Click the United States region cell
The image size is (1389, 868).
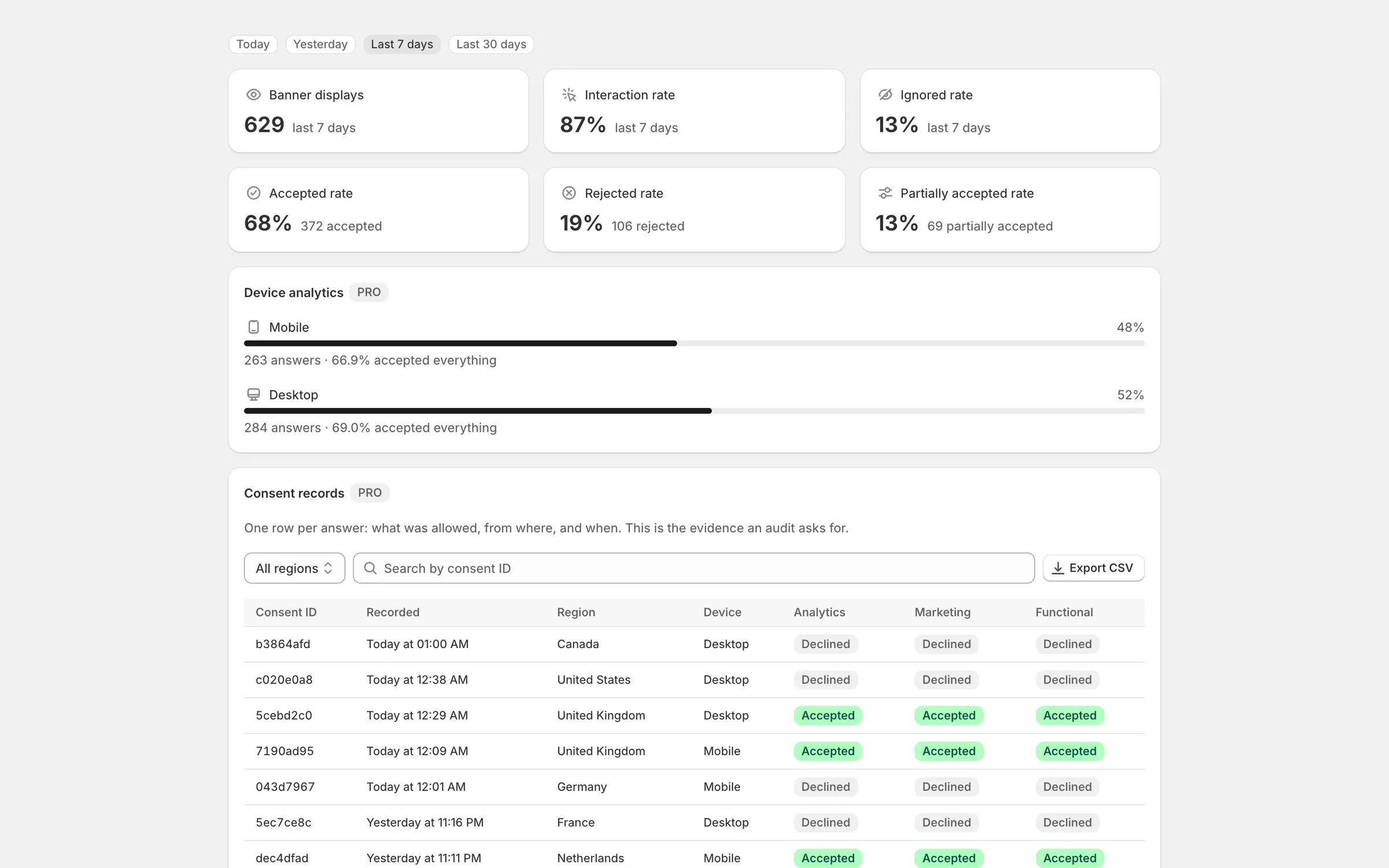(x=594, y=680)
